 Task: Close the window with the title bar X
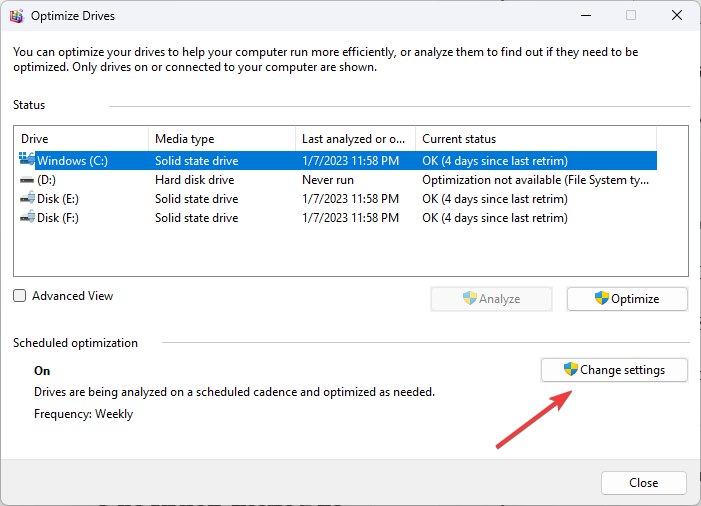point(677,16)
